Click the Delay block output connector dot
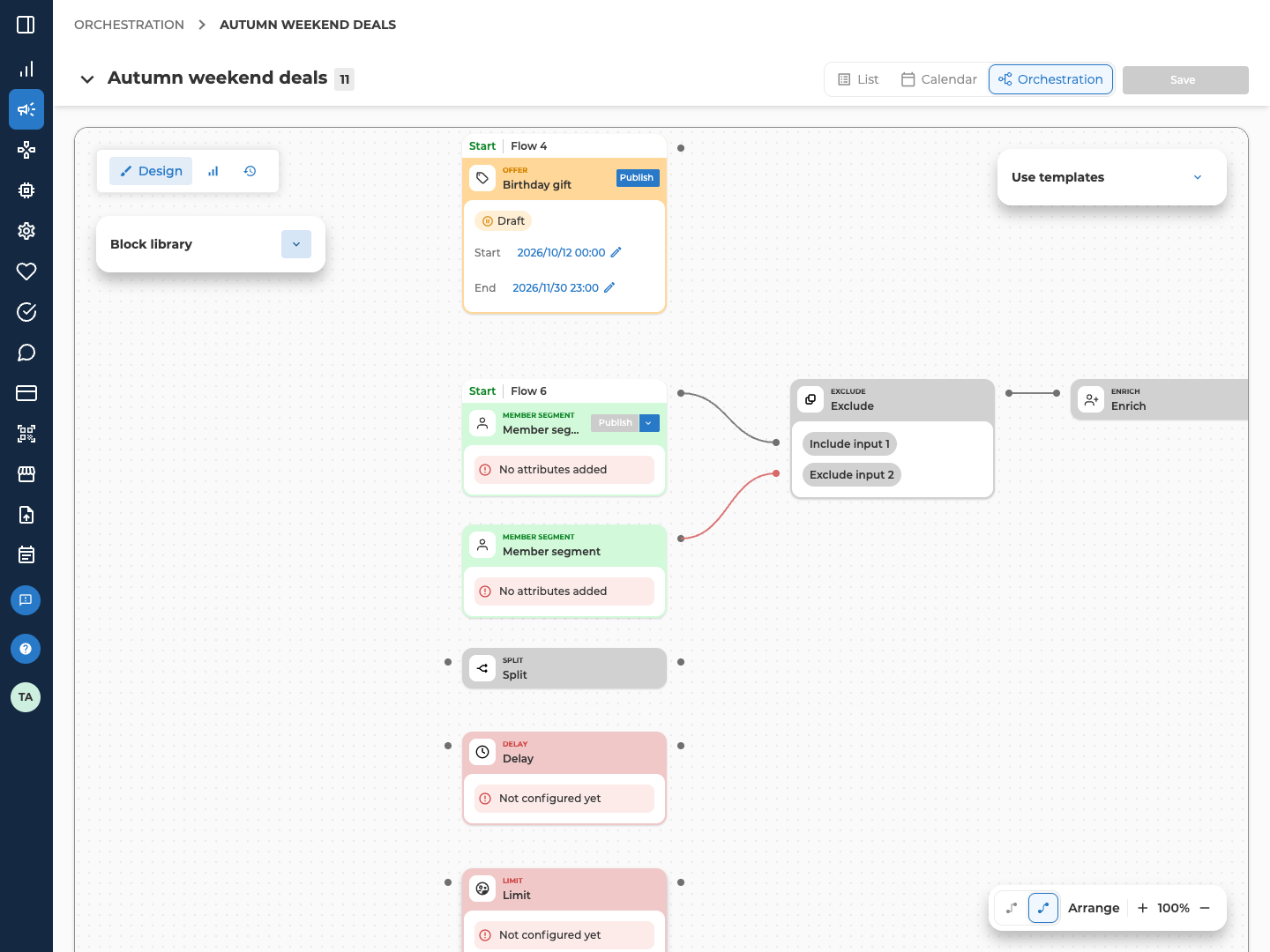This screenshot has width=1270, height=952. click(681, 746)
